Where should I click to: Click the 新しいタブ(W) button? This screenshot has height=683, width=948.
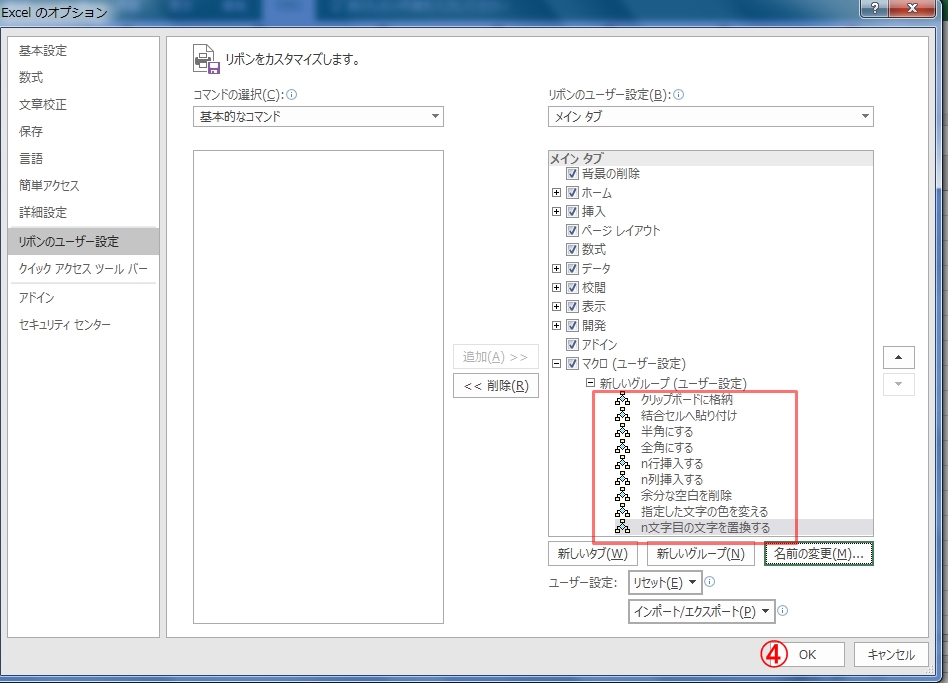(592, 554)
